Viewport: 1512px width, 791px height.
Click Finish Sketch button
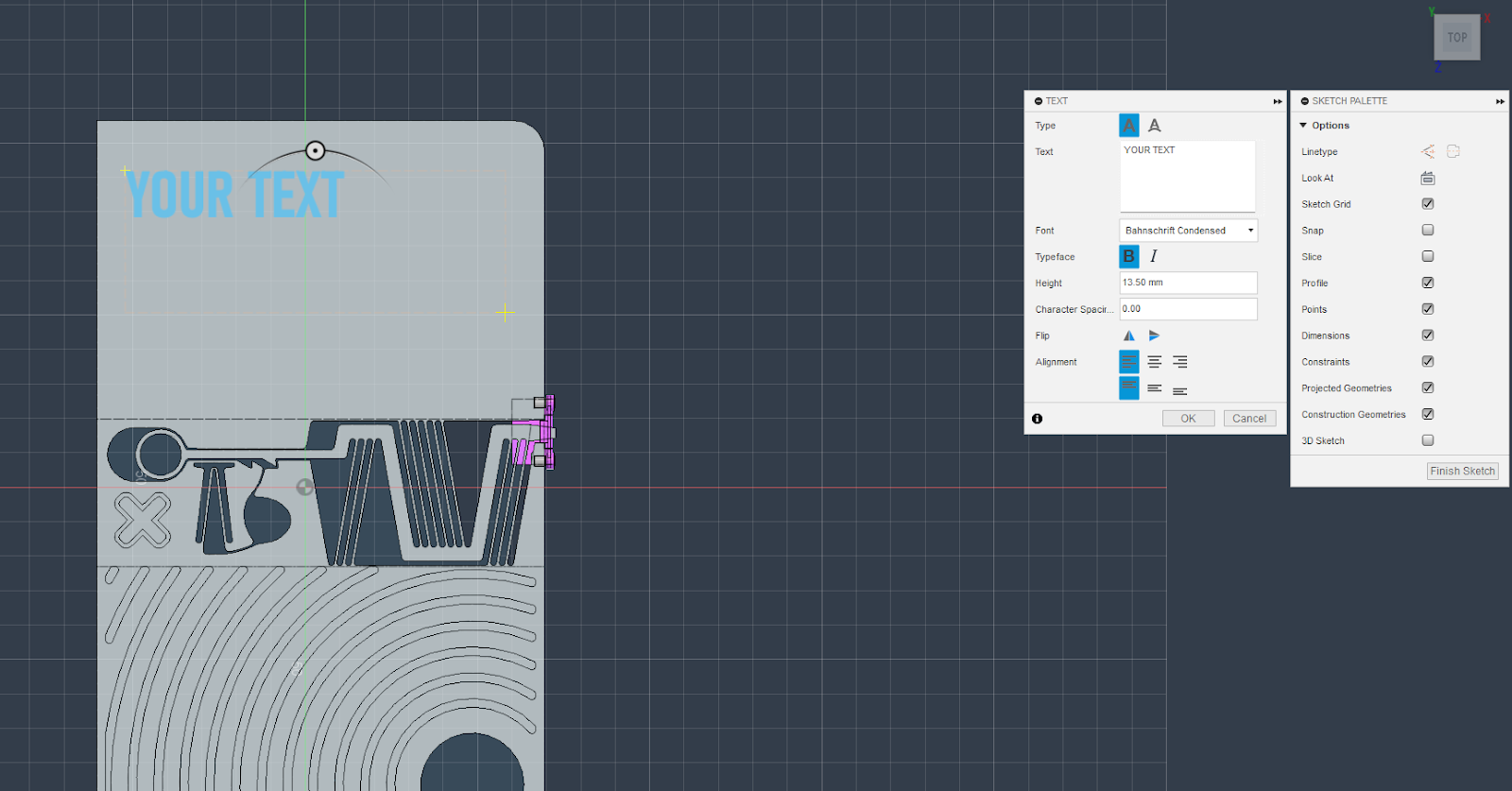tap(1462, 471)
